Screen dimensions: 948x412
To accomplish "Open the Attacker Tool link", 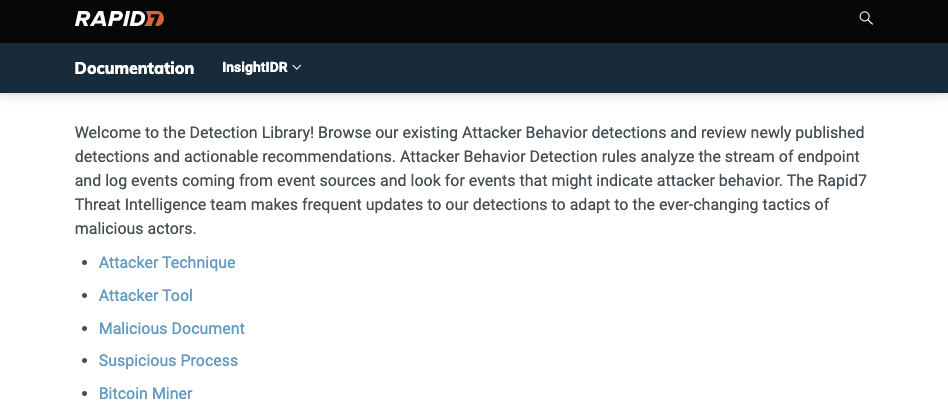I will coord(146,296).
